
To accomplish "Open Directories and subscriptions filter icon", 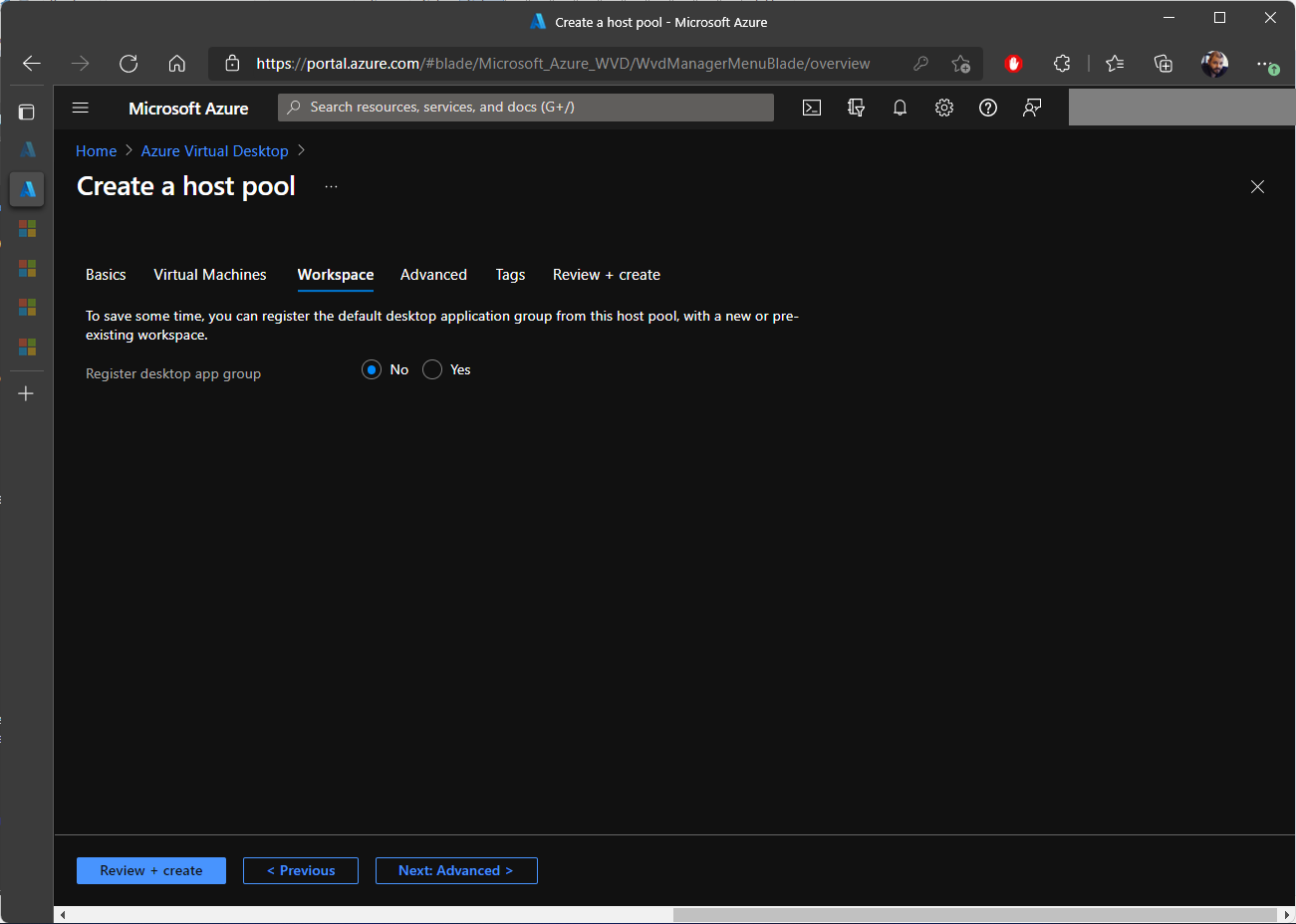I will click(856, 108).
